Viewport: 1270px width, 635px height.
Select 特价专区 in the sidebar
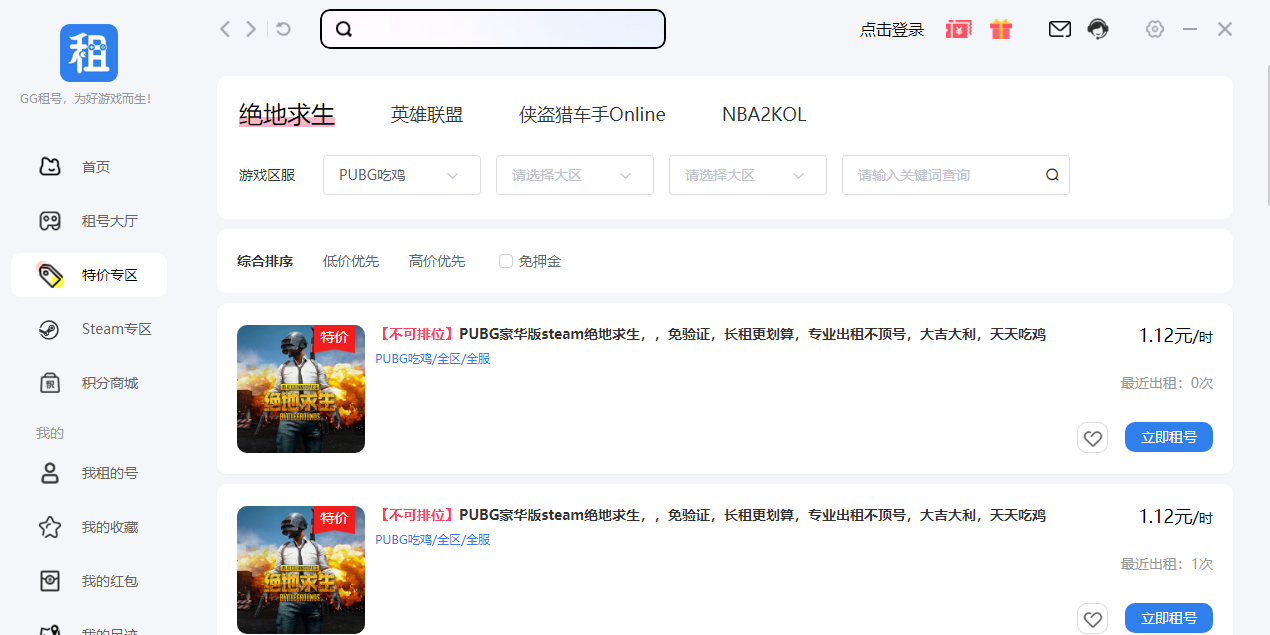89,275
